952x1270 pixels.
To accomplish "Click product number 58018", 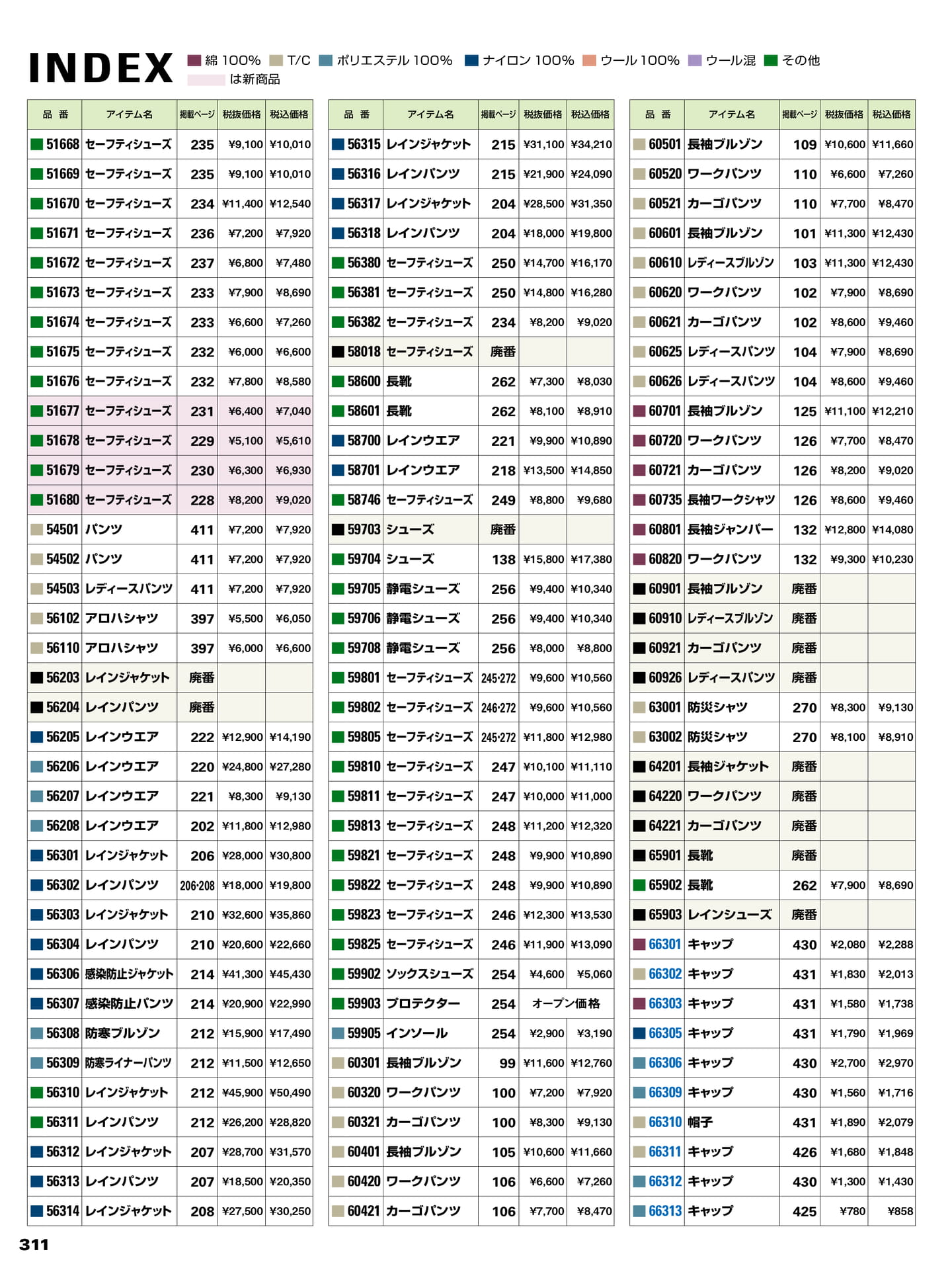I will tap(364, 352).
